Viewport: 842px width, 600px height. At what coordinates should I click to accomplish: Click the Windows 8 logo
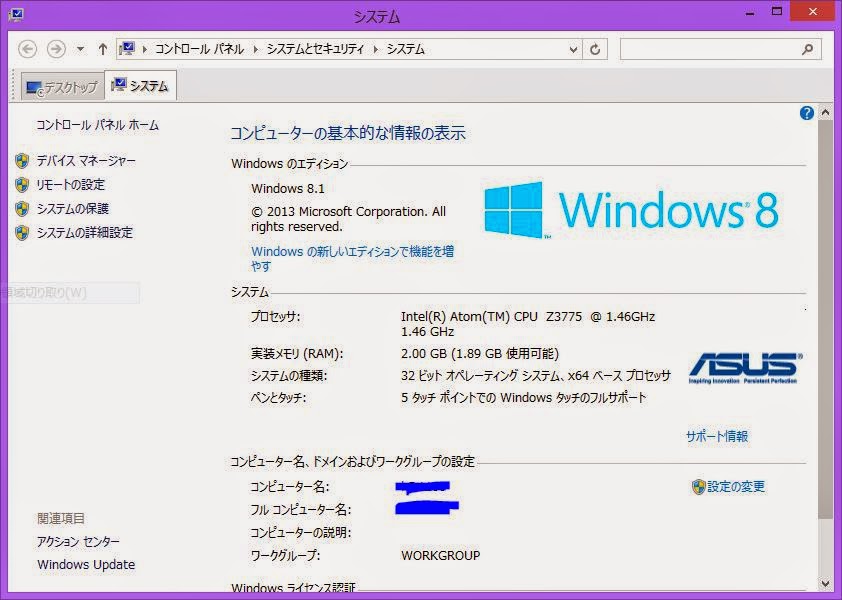(632, 210)
